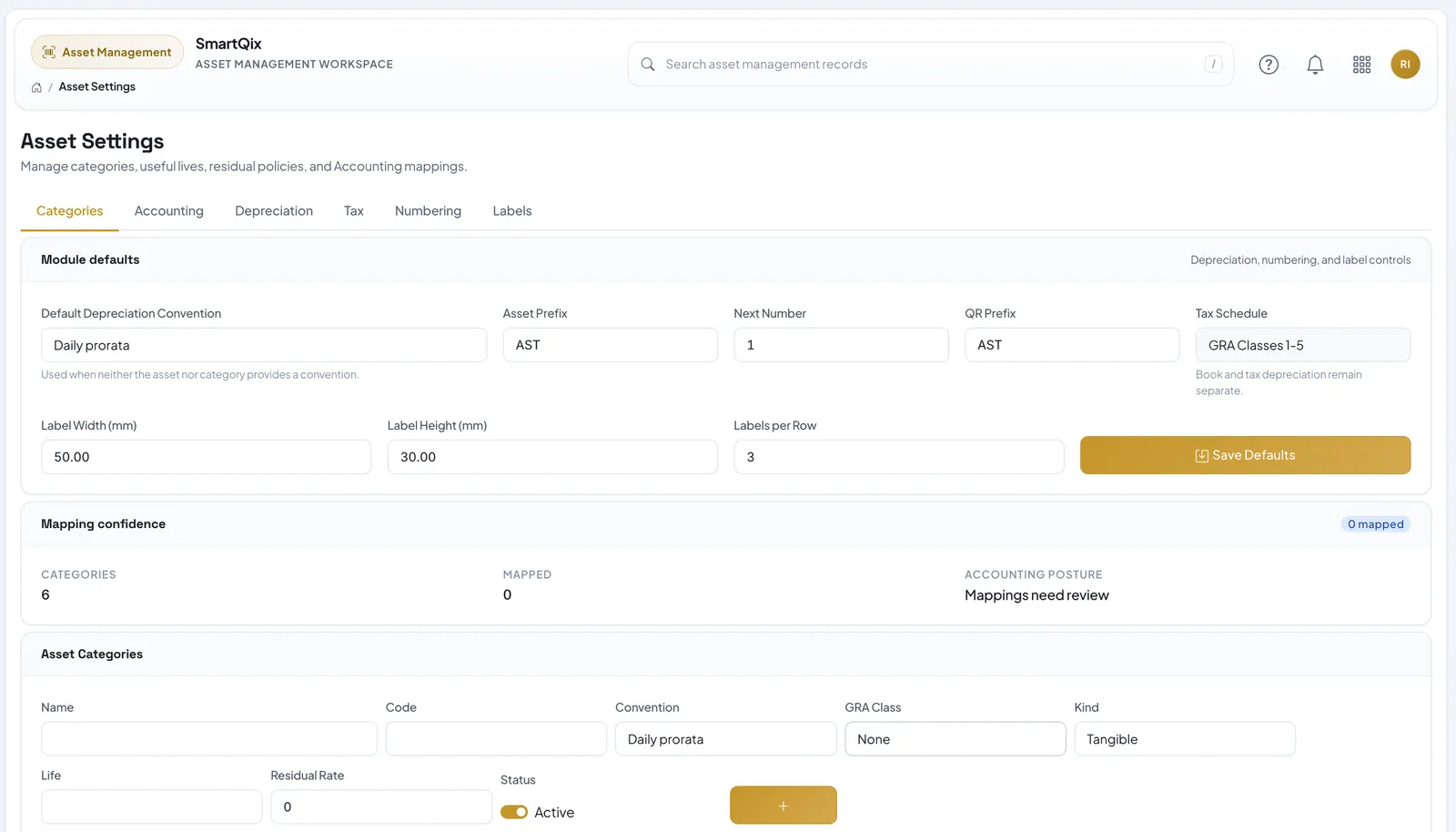The width and height of the screenshot is (1456, 832).
Task: Edit the Asset Prefix field
Action: (611, 345)
